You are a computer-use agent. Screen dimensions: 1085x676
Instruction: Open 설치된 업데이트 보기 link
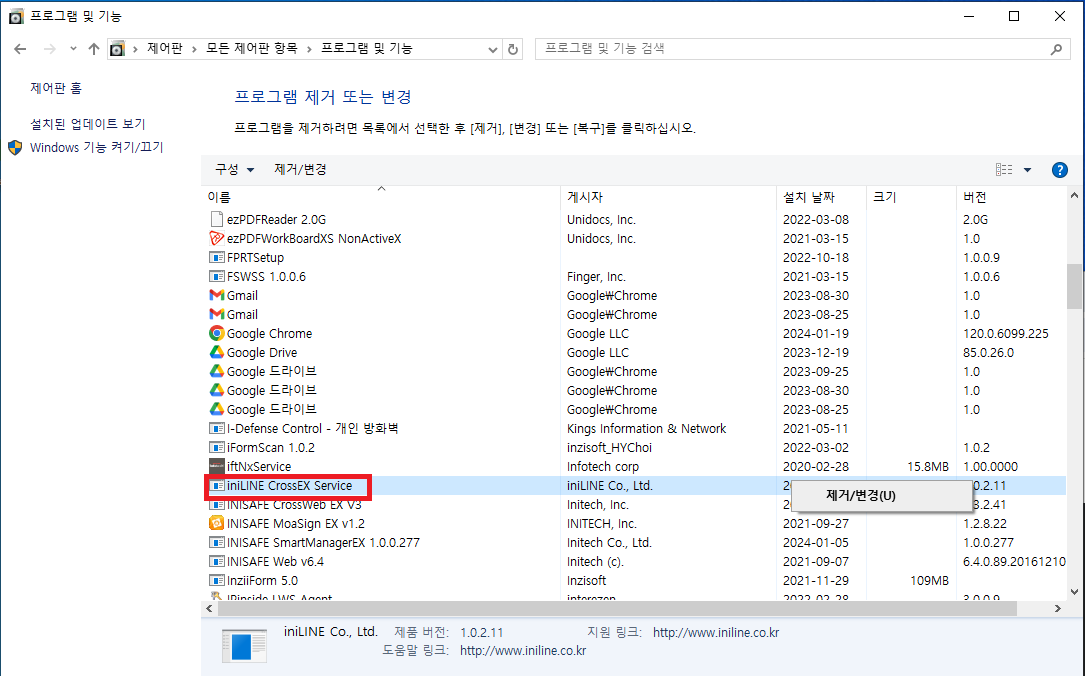pyautogui.click(x=88, y=124)
